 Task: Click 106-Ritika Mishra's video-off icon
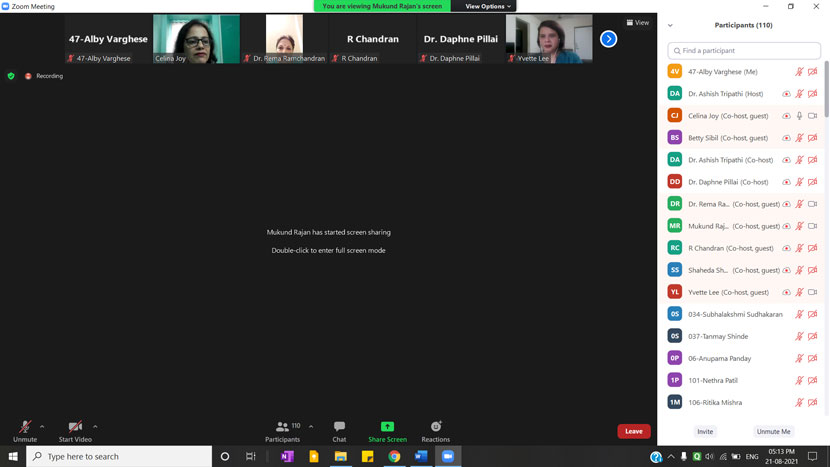click(x=813, y=402)
